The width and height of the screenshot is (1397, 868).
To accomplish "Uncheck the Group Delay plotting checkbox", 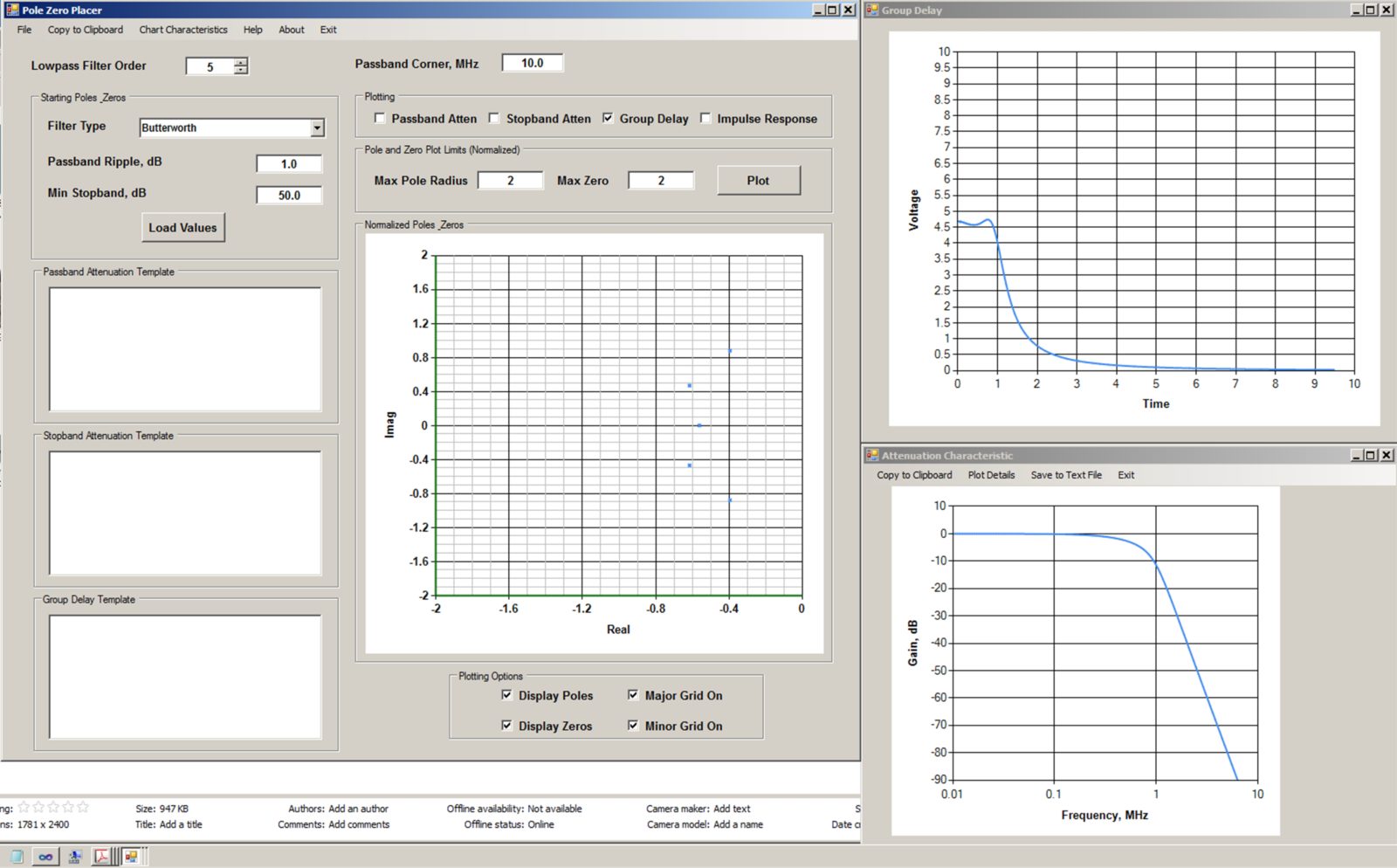I will pyautogui.click(x=608, y=118).
